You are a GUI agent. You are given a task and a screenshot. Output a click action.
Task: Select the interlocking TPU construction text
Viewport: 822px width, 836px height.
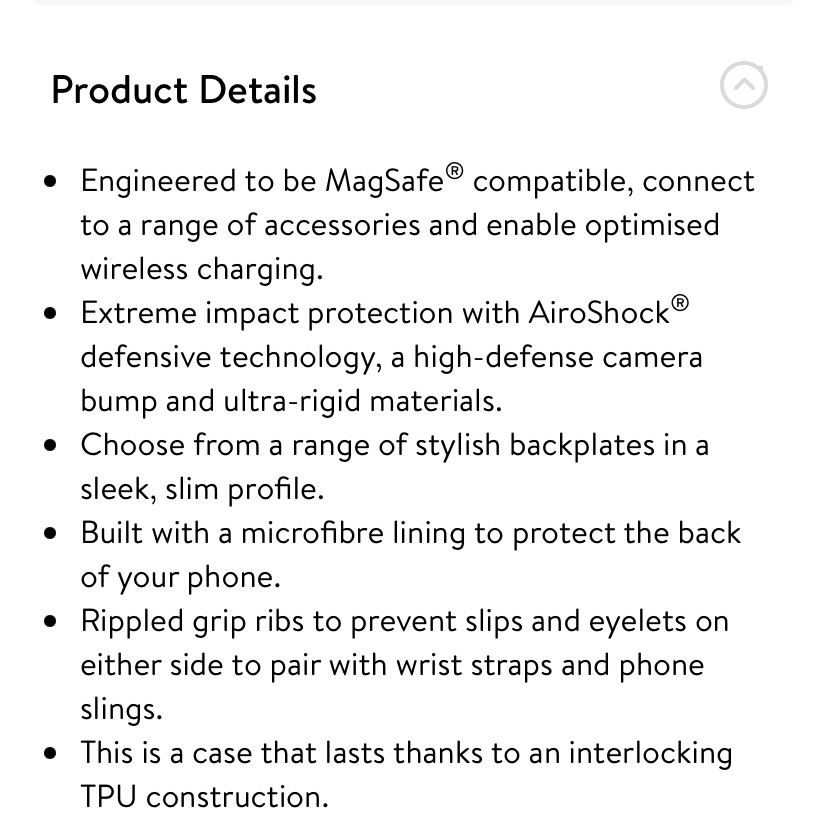click(x=406, y=774)
